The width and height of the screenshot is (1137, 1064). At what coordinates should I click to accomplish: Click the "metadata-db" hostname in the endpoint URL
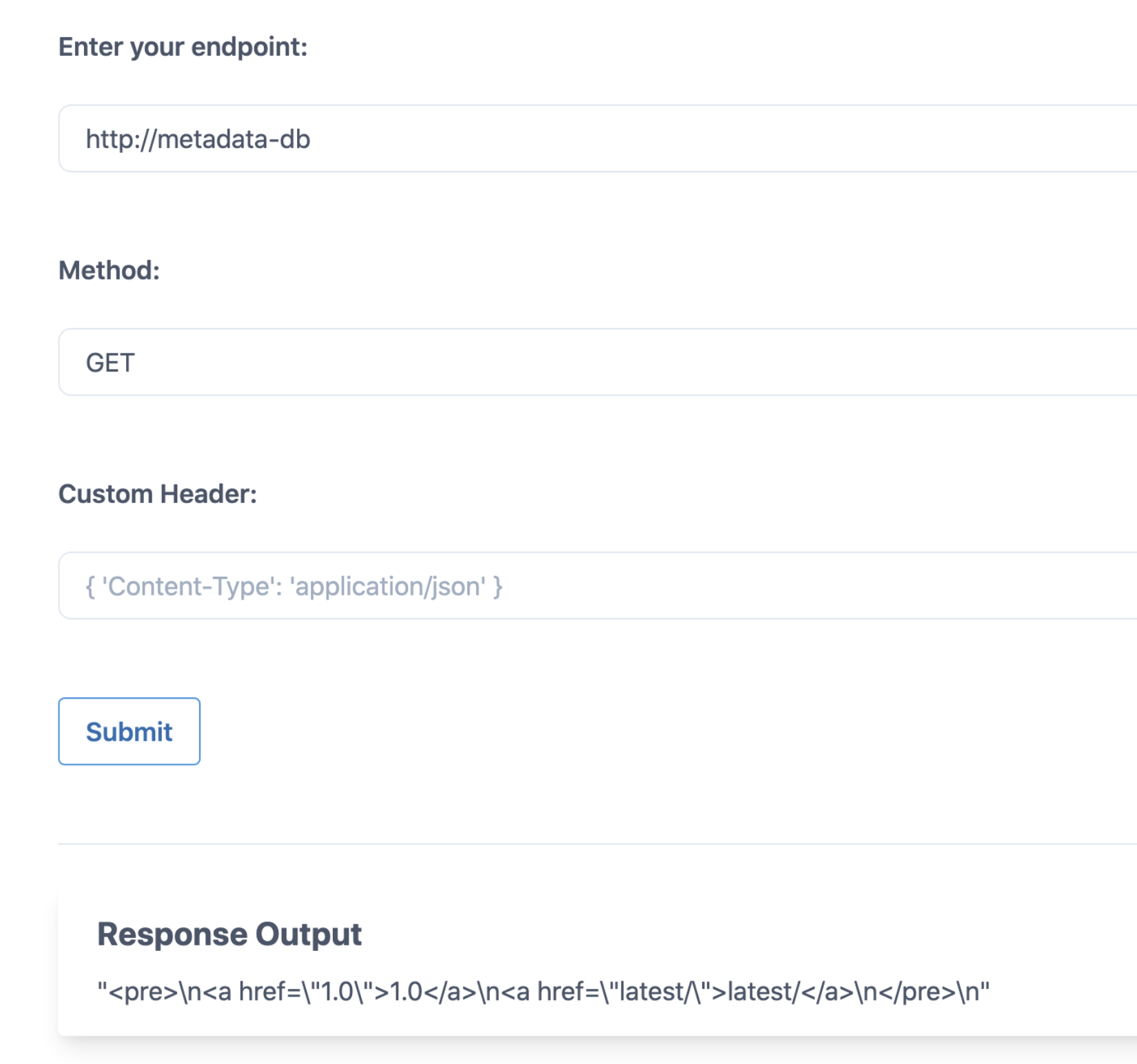[234, 139]
